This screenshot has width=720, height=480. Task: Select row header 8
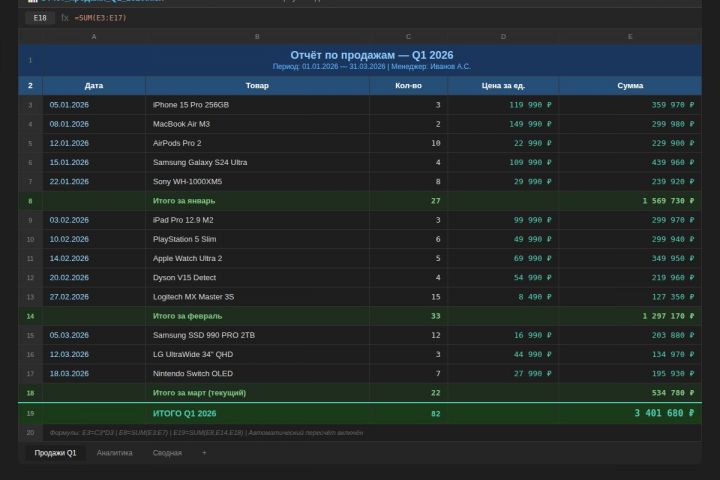coord(30,201)
